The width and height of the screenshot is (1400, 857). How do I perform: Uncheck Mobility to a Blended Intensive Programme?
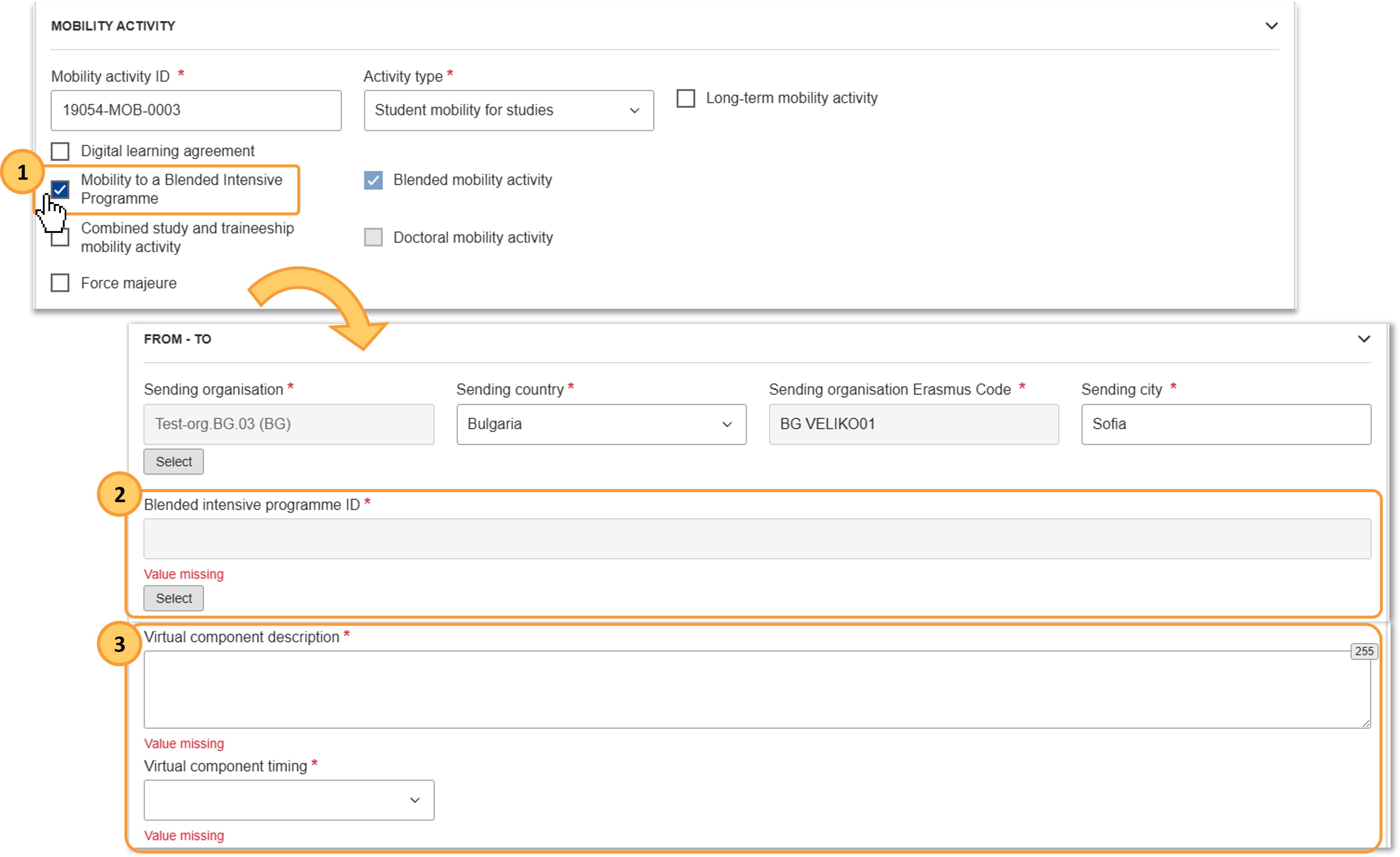60,189
